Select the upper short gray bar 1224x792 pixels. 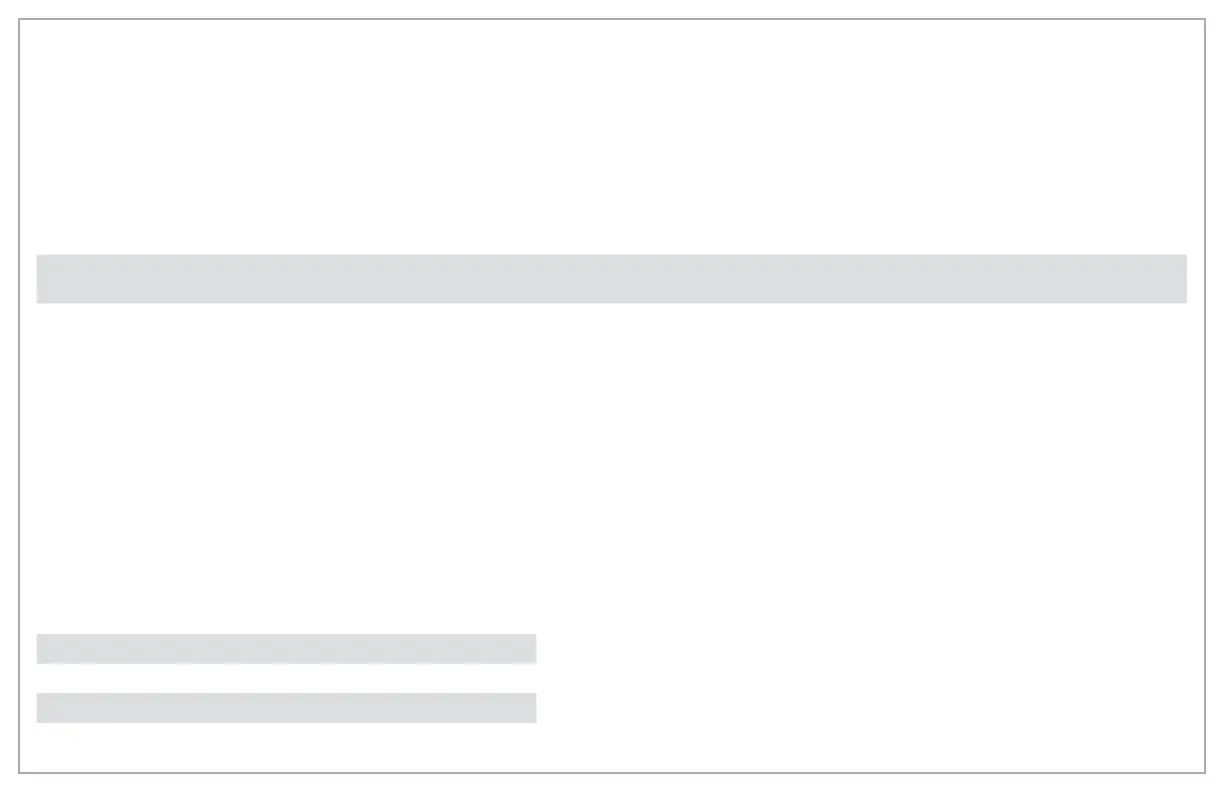coord(286,648)
